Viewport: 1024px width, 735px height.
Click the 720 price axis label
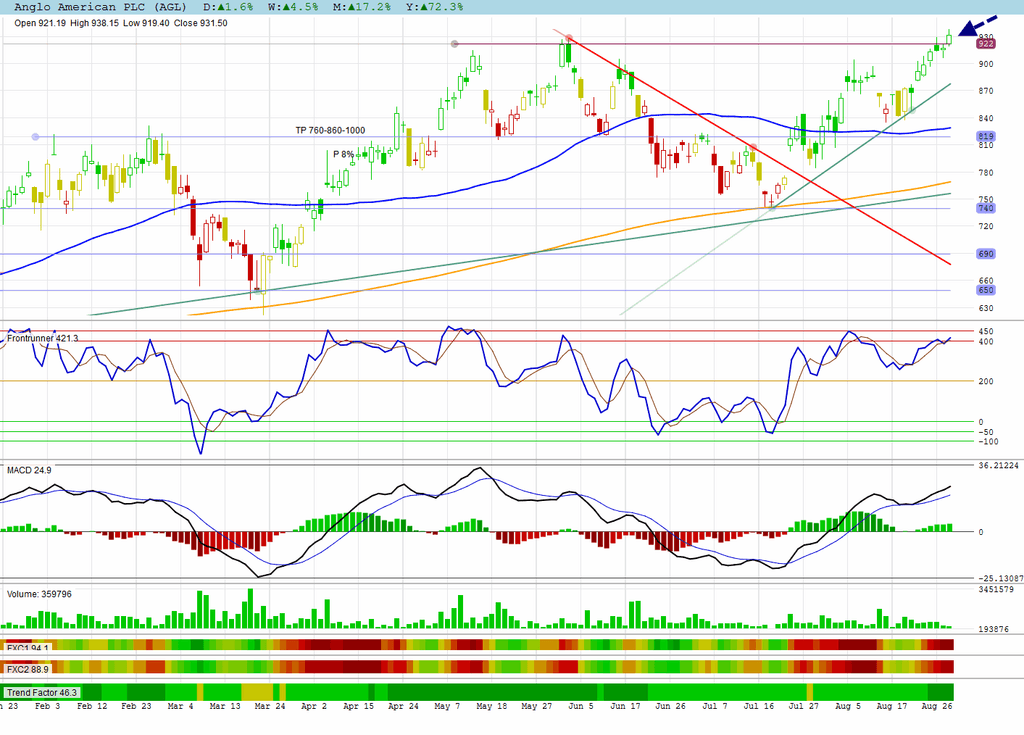[x=985, y=226]
